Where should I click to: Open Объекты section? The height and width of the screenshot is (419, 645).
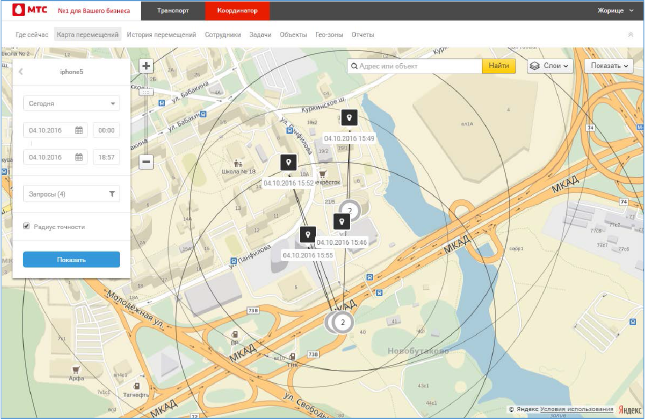[x=293, y=35]
